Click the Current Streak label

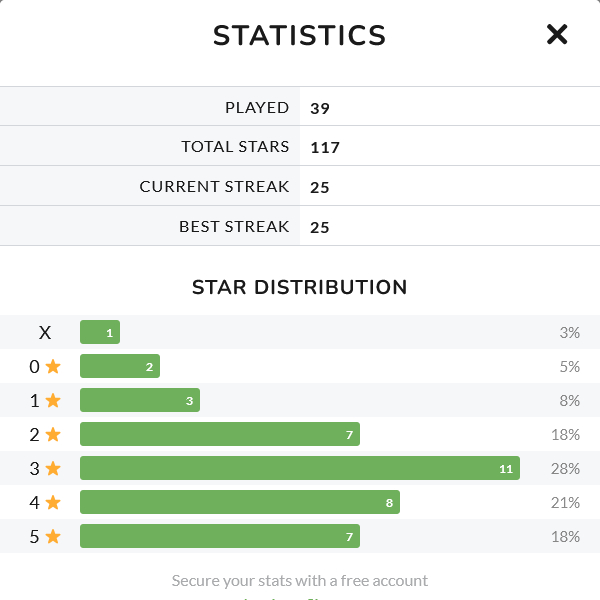[x=214, y=187]
